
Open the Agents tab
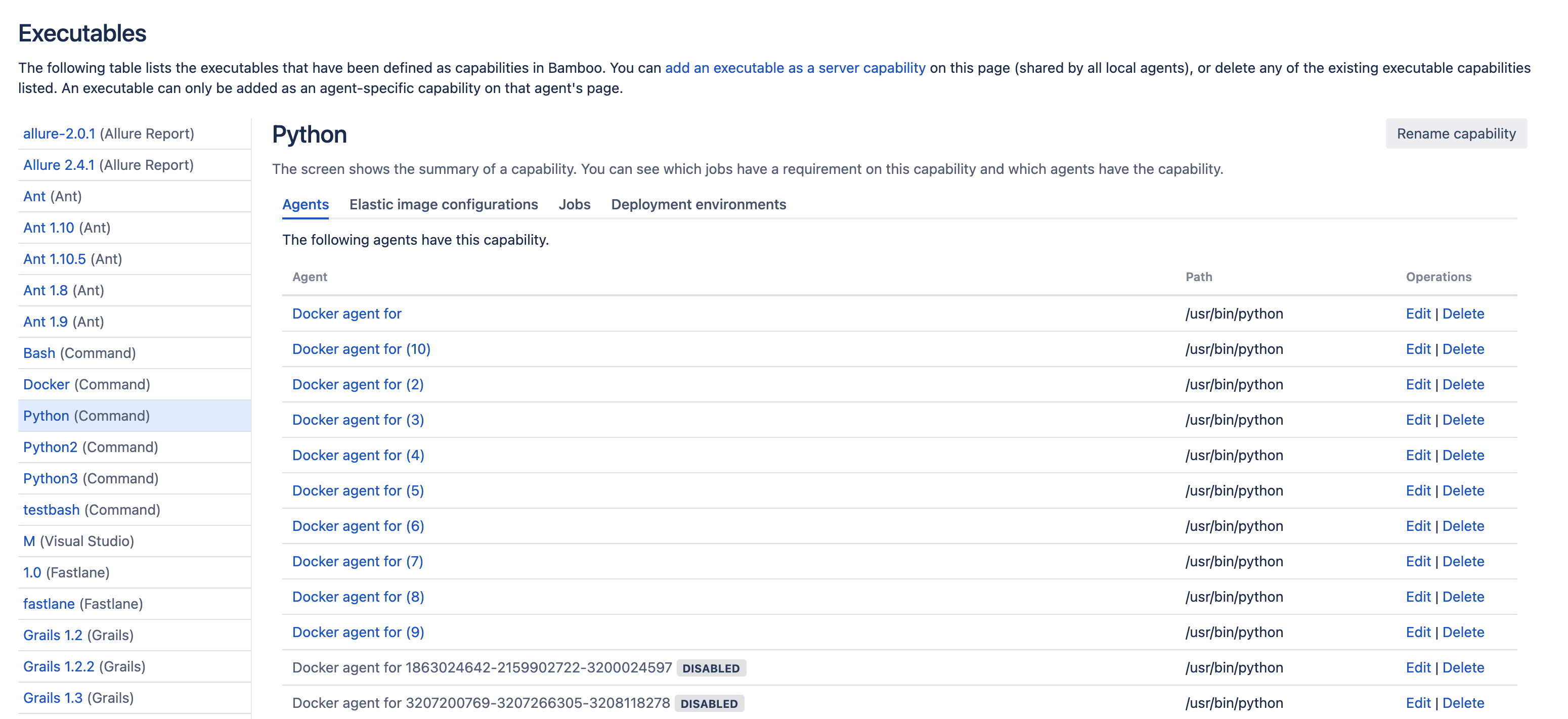305,204
